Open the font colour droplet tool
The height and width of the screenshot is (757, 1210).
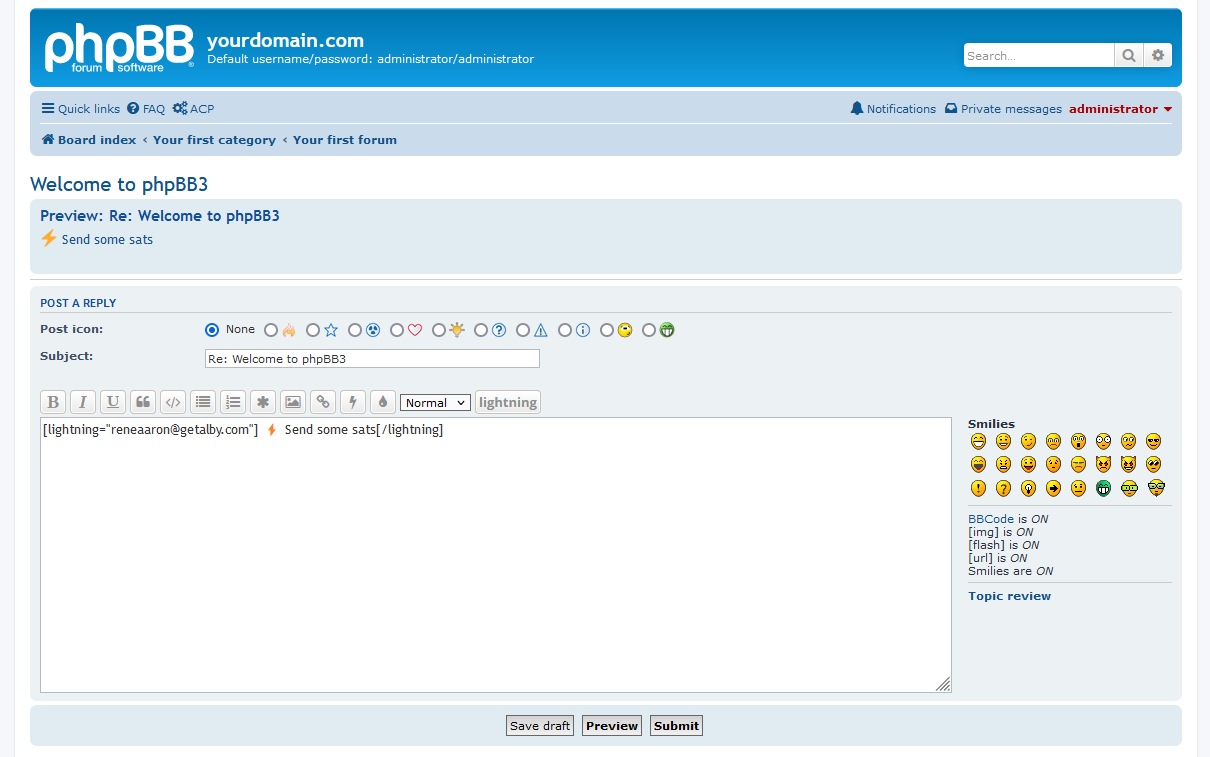pyautogui.click(x=383, y=402)
